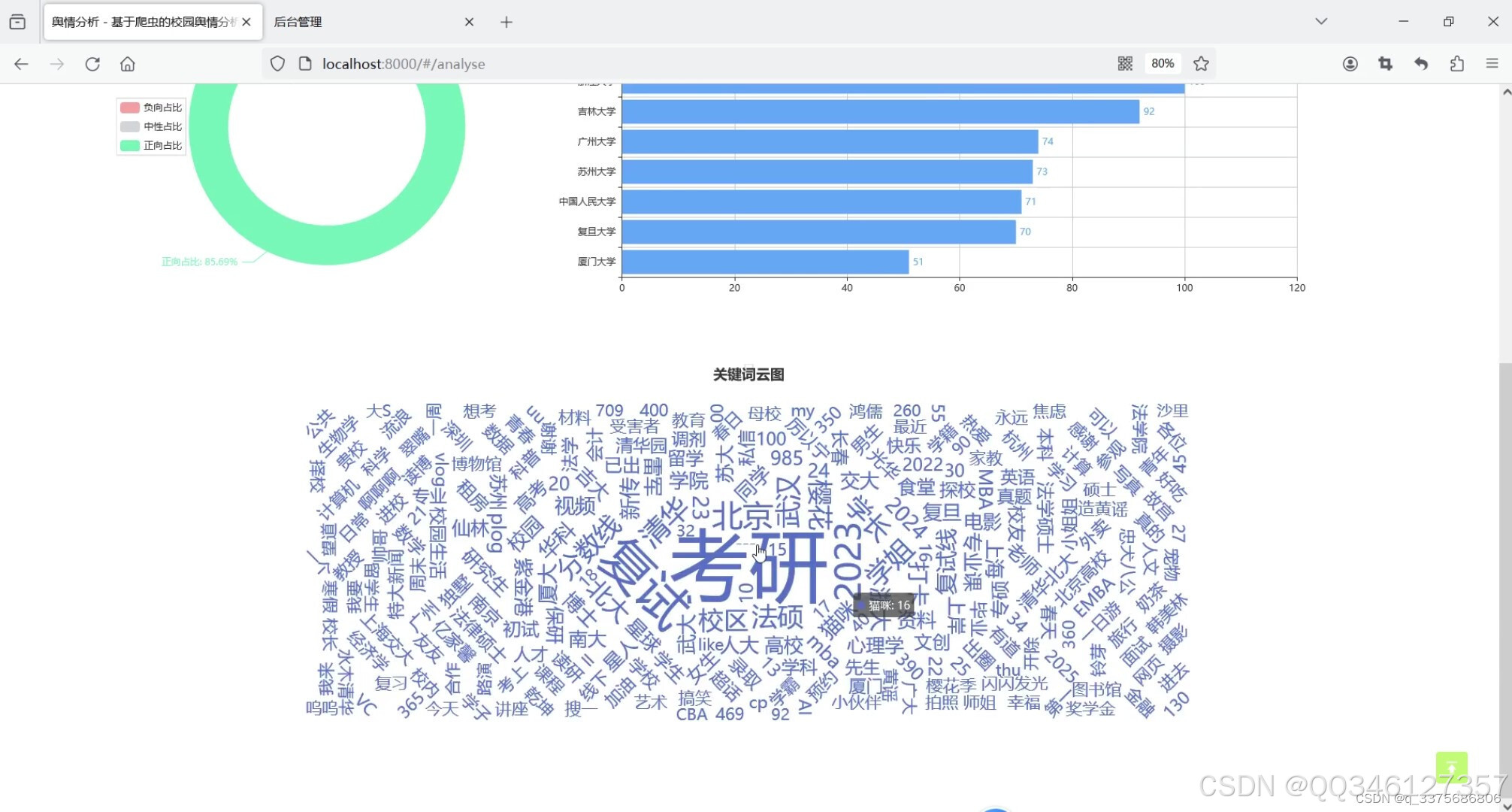Select the 舆情分析 tab
Viewport: 1512px width, 812px height.
(x=143, y=22)
